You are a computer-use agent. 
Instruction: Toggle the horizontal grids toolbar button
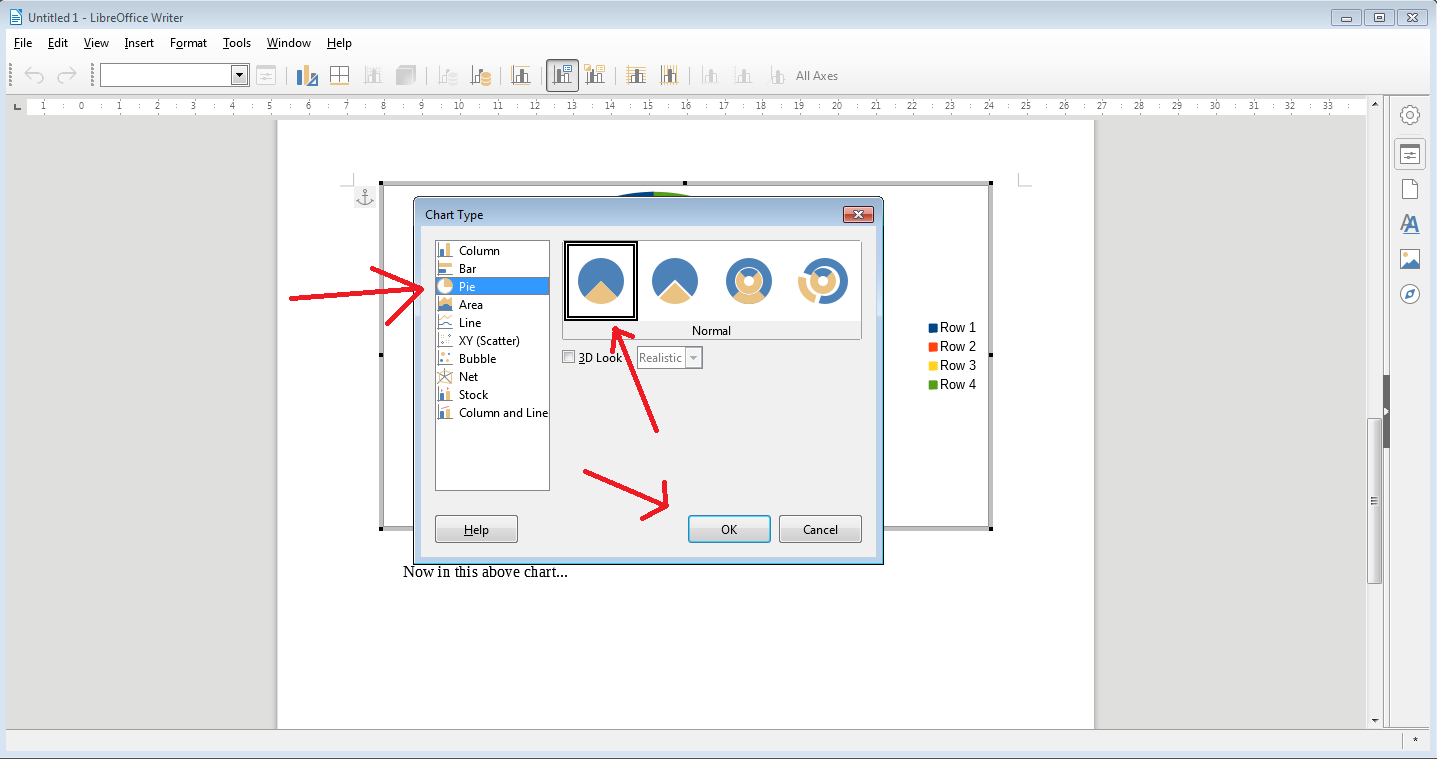tap(636, 76)
